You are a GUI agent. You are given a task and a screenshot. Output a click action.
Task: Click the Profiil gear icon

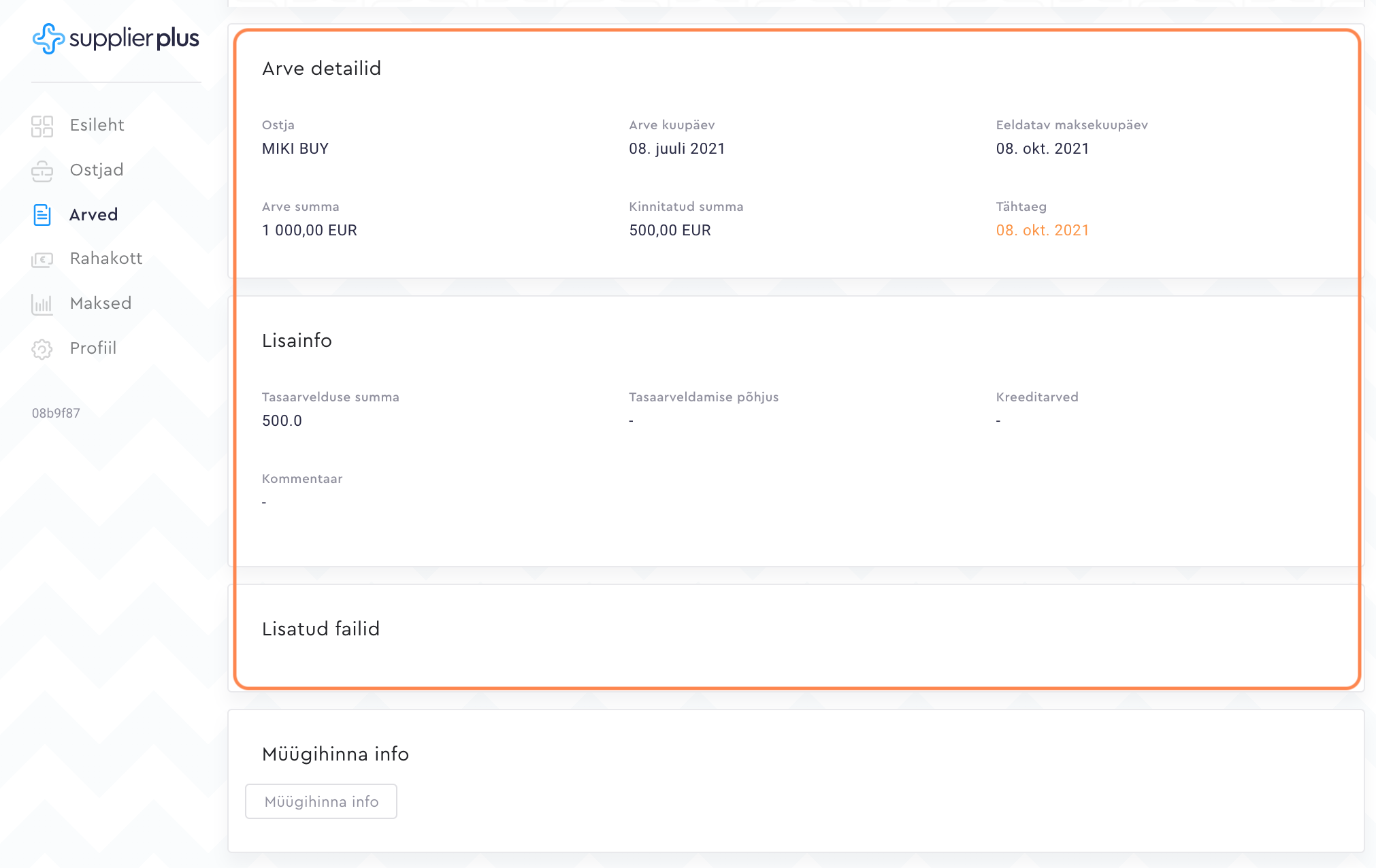point(42,349)
